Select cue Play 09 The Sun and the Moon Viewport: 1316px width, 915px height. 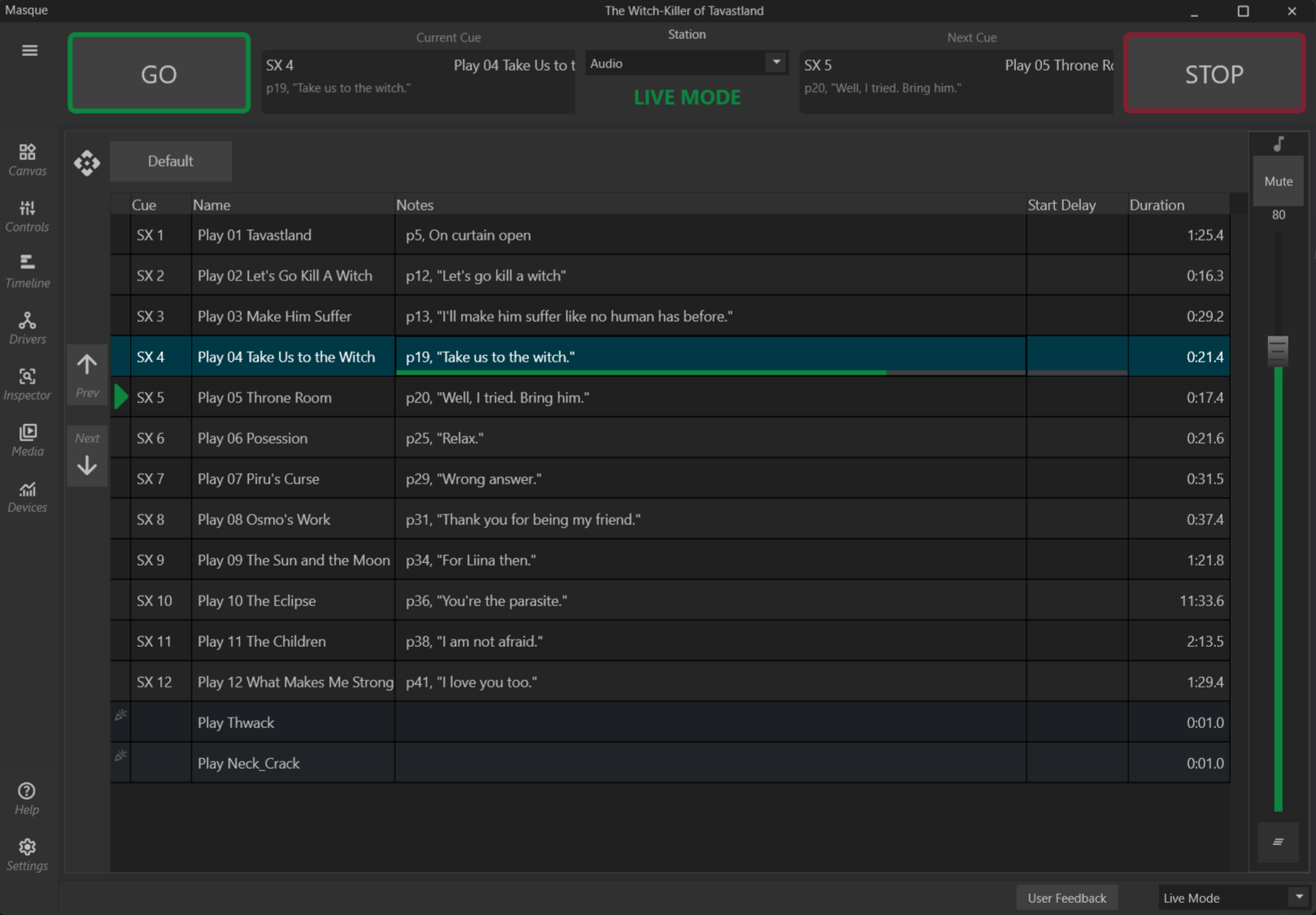(293, 560)
